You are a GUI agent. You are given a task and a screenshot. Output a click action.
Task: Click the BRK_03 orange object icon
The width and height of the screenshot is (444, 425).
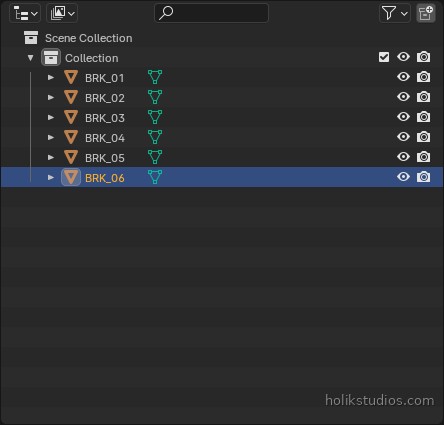point(71,117)
